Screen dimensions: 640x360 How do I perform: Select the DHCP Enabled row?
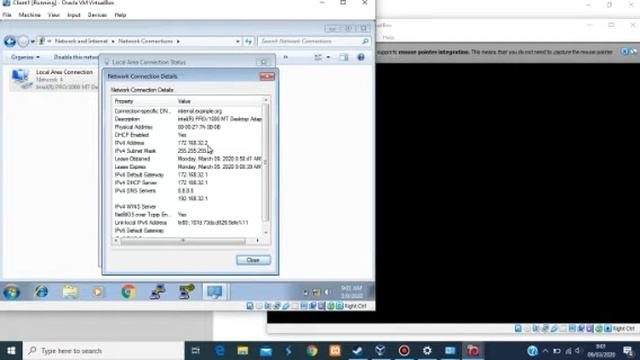pyautogui.click(x=188, y=135)
